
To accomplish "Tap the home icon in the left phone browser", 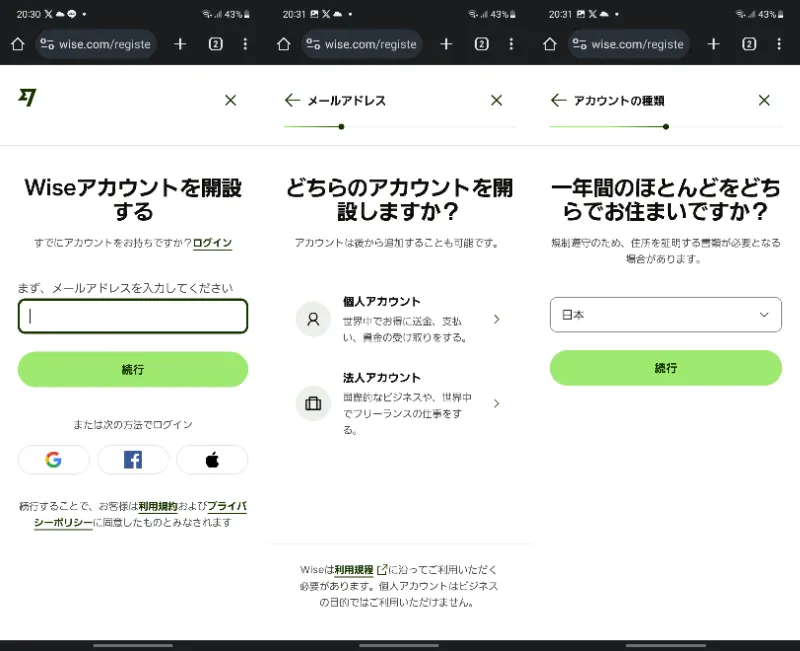I will coord(18,44).
